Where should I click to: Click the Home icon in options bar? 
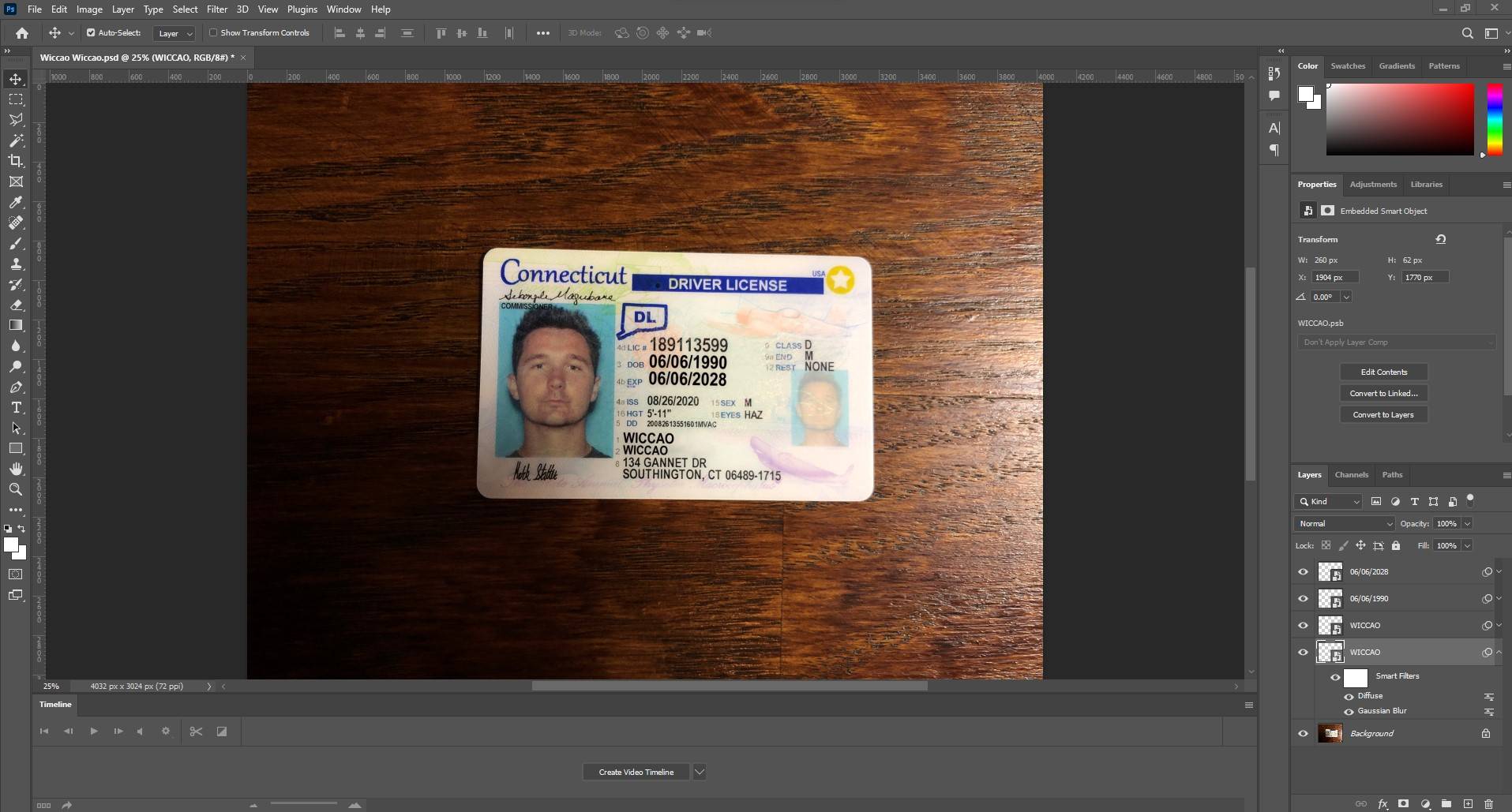tap(22, 33)
